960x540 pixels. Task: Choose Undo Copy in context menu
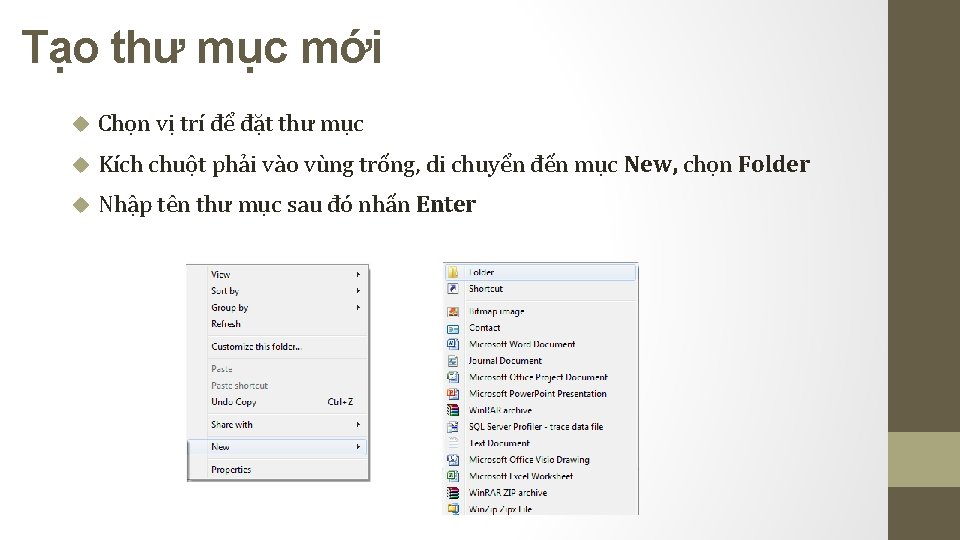pos(278,402)
